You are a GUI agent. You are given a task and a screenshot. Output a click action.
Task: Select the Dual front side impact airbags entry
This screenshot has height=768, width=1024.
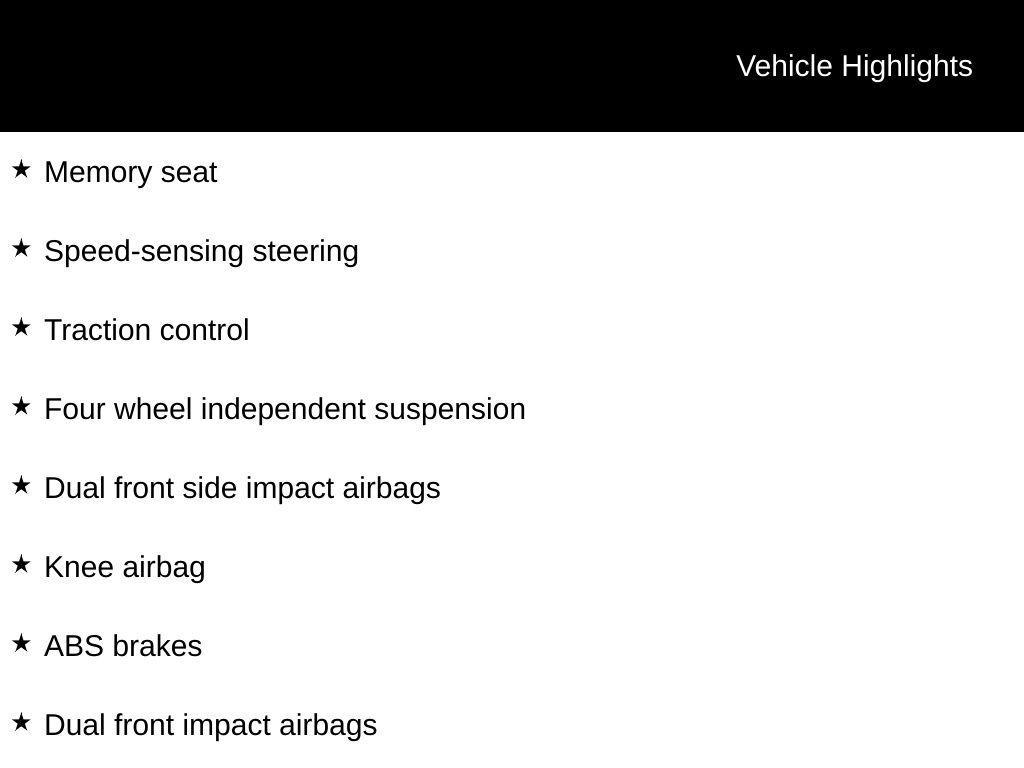click(242, 488)
